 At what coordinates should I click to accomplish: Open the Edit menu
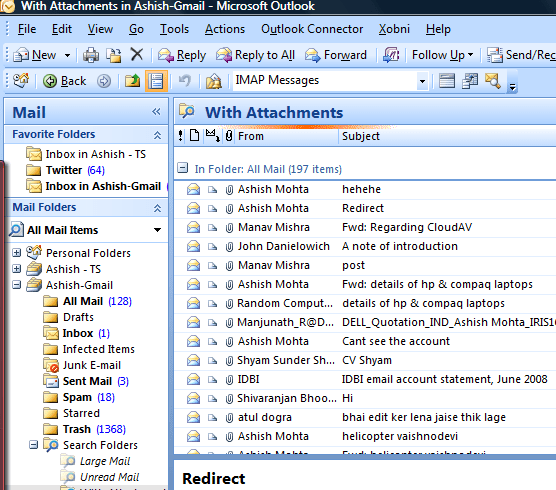click(x=62, y=29)
